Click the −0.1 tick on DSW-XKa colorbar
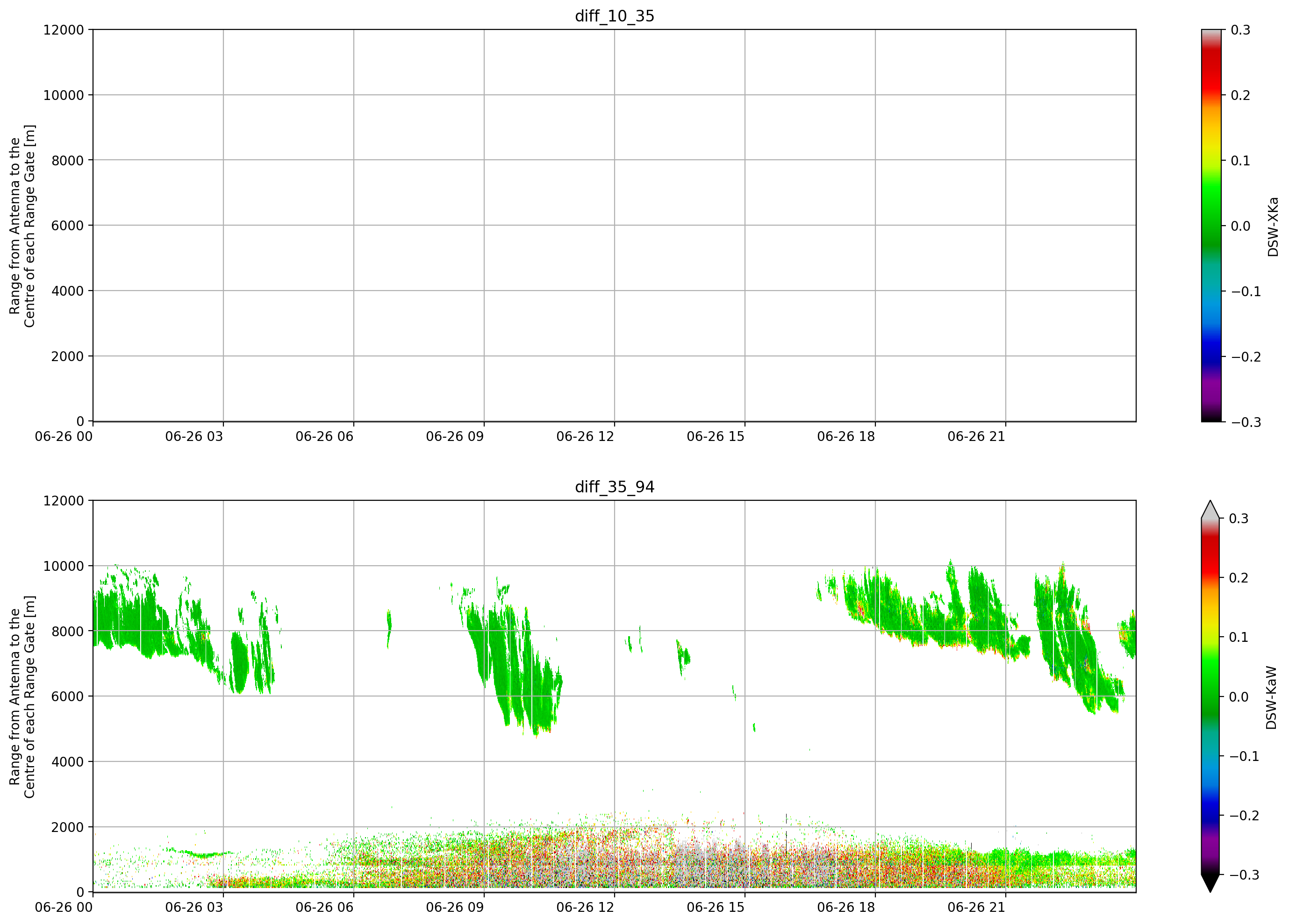The height and width of the screenshot is (924, 1289). [1246, 291]
